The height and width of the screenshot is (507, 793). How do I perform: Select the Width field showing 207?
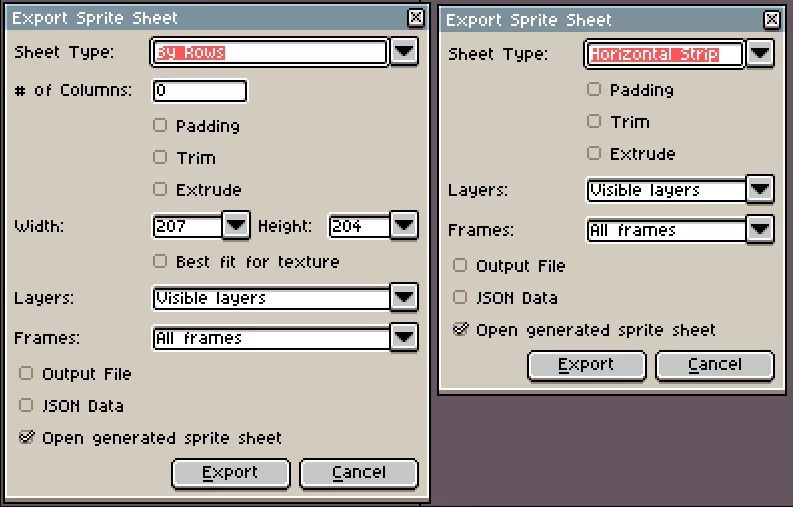click(x=187, y=226)
